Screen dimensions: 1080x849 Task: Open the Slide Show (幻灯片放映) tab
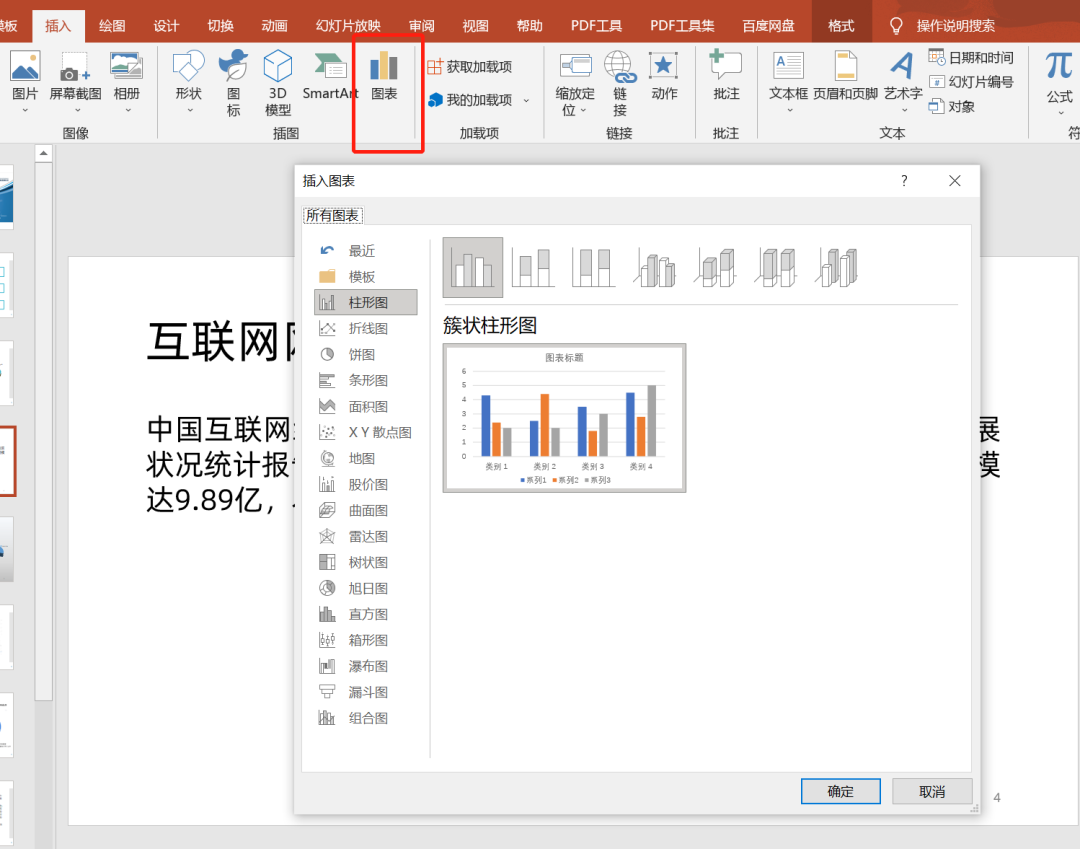tap(348, 26)
